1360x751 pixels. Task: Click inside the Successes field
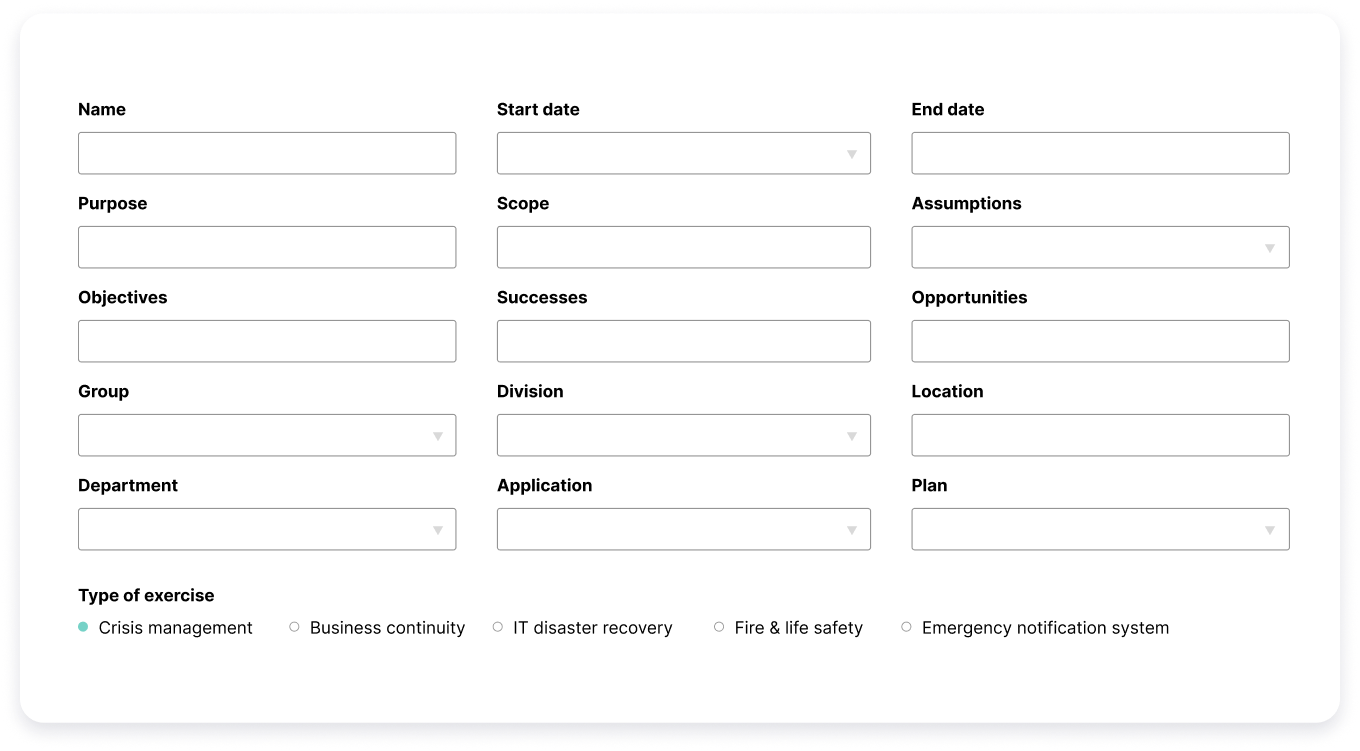click(x=683, y=341)
